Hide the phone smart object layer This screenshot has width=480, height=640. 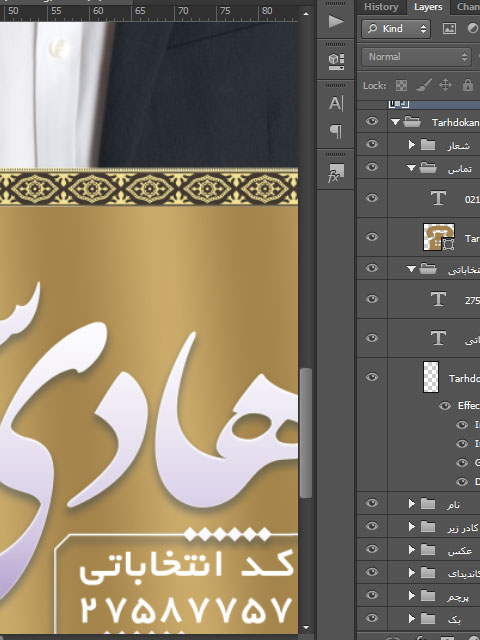pos(372,237)
